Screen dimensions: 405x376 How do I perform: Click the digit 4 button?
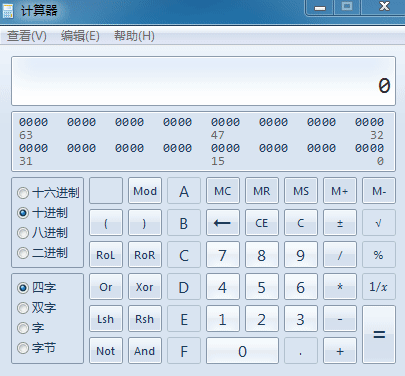(x=223, y=287)
